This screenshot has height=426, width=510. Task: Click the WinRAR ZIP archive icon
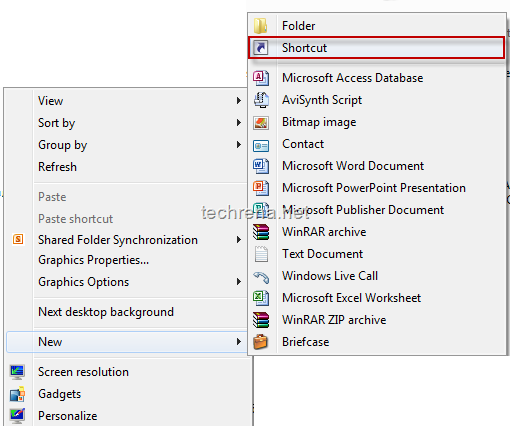pos(261,320)
